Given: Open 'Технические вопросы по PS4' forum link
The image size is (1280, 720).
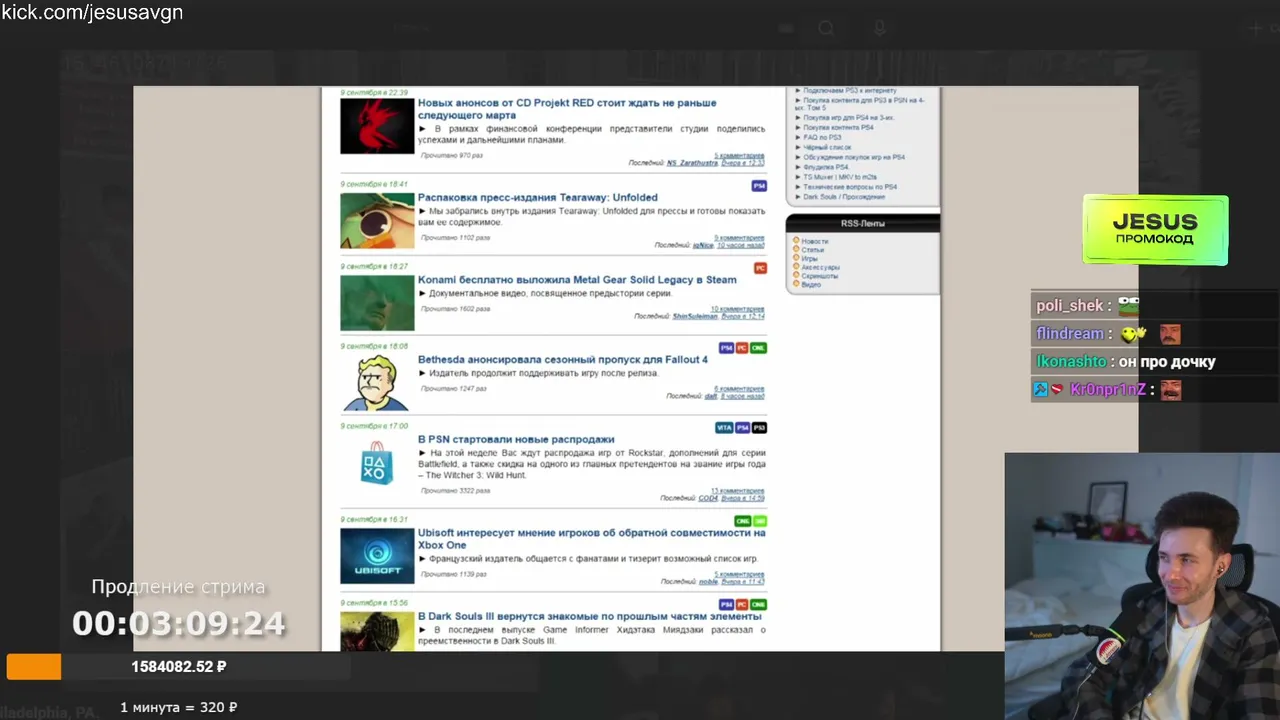Looking at the screenshot, I should 850,187.
